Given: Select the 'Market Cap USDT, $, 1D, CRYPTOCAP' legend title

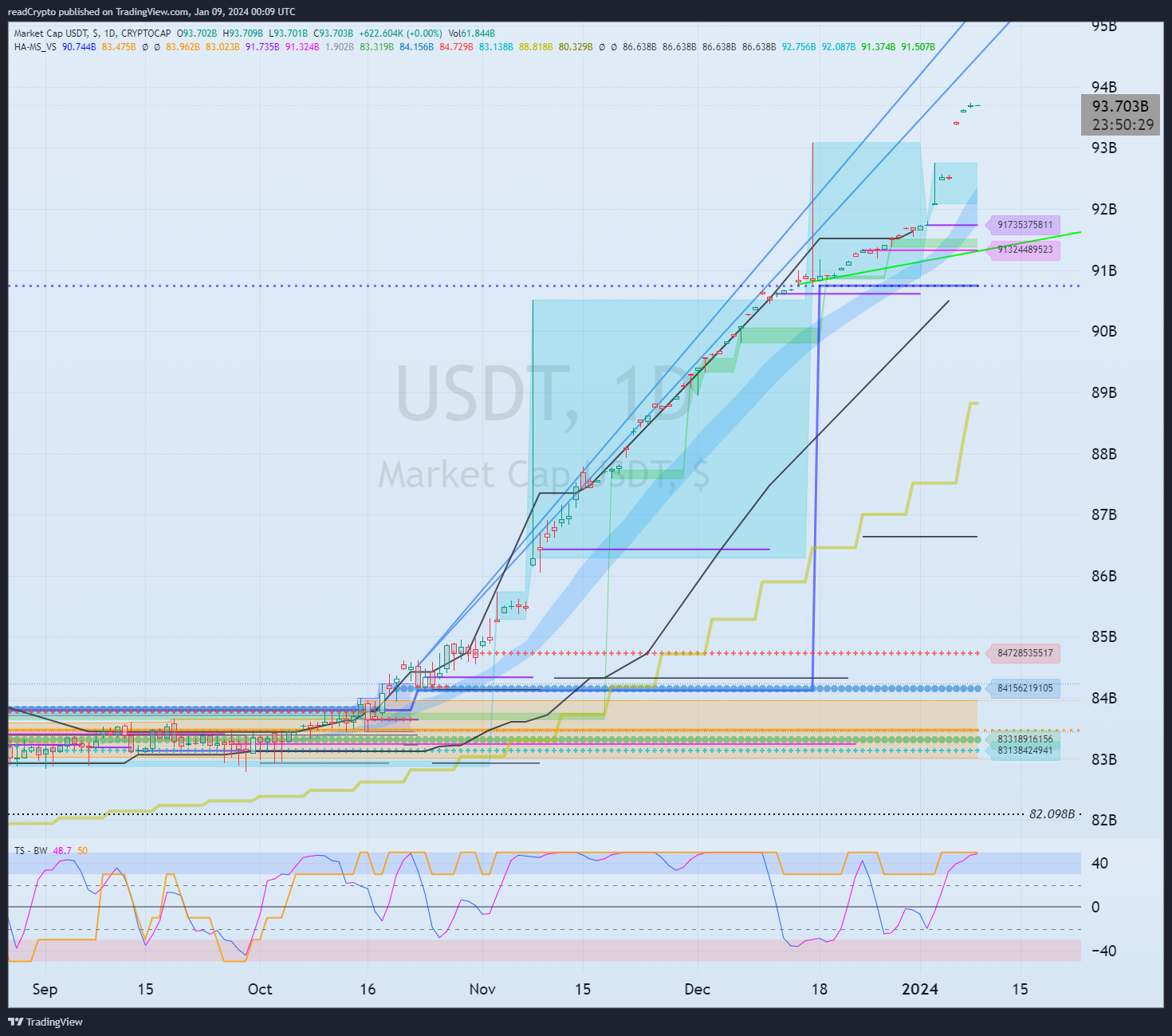Looking at the screenshot, I should (x=92, y=33).
